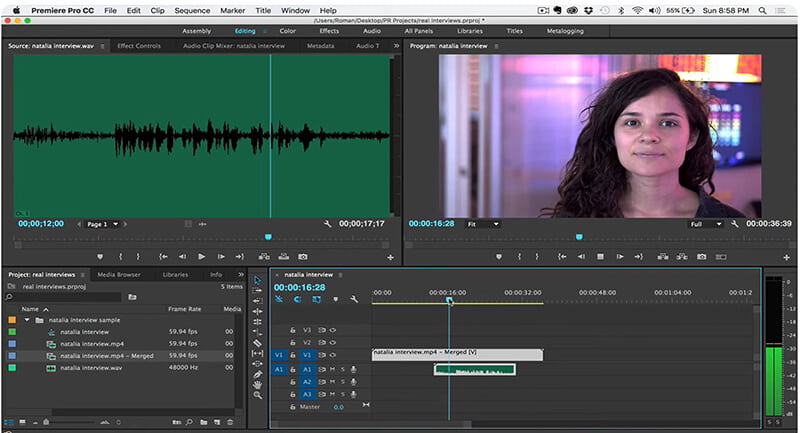
Task: Select the Razor tool
Action: click(258, 343)
